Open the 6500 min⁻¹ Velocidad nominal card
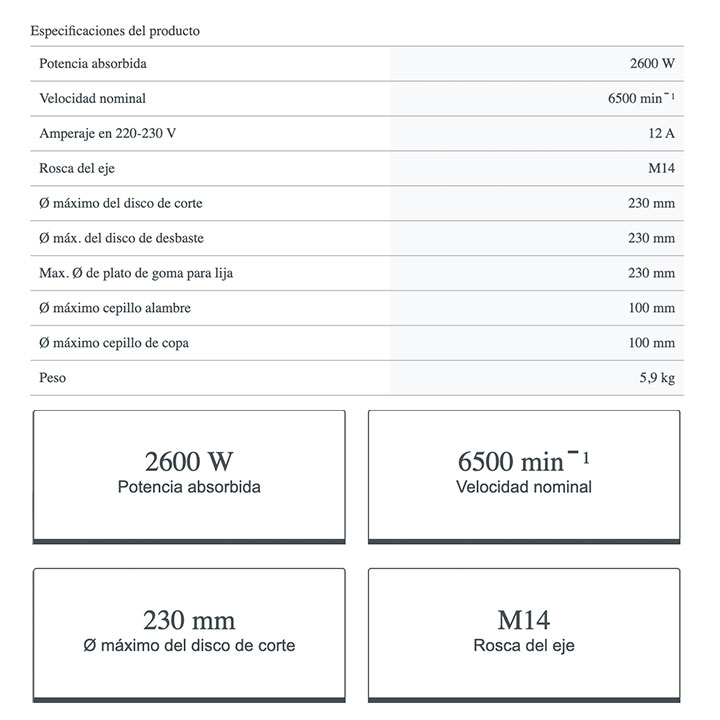Image resolution: width=720 pixels, height=720 pixels. pos(524,476)
